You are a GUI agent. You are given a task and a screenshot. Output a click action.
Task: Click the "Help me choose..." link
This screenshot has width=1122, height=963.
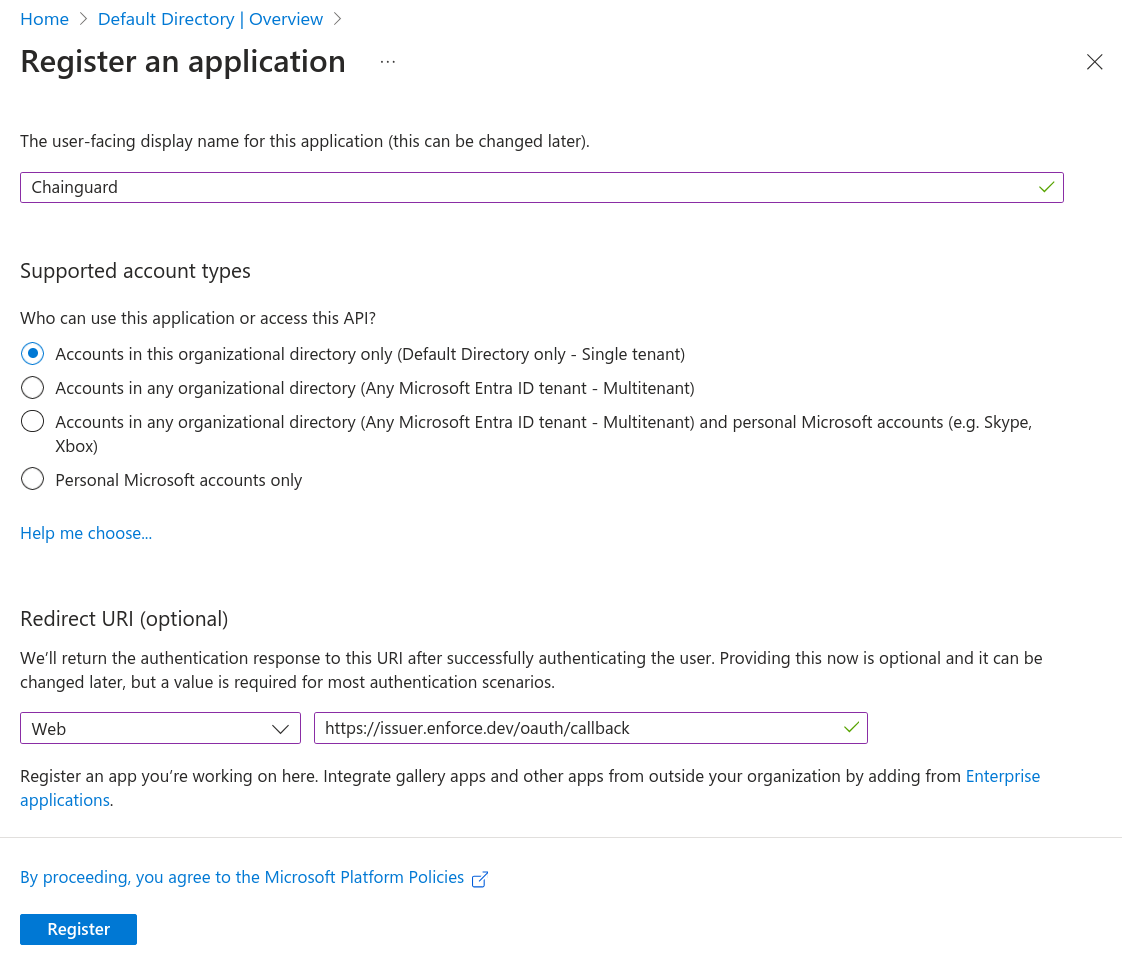click(85, 533)
